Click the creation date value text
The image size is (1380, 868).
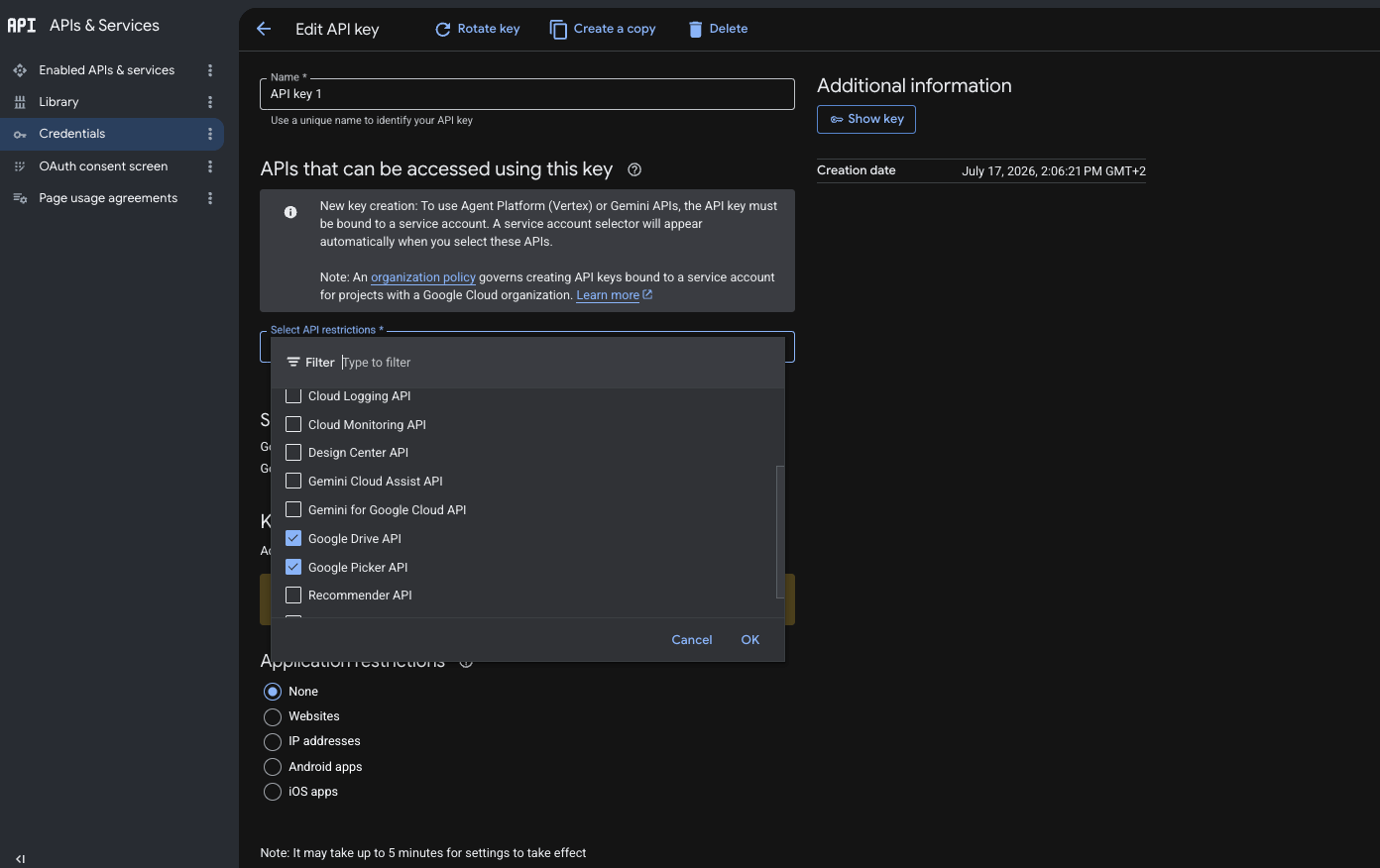click(x=1054, y=171)
